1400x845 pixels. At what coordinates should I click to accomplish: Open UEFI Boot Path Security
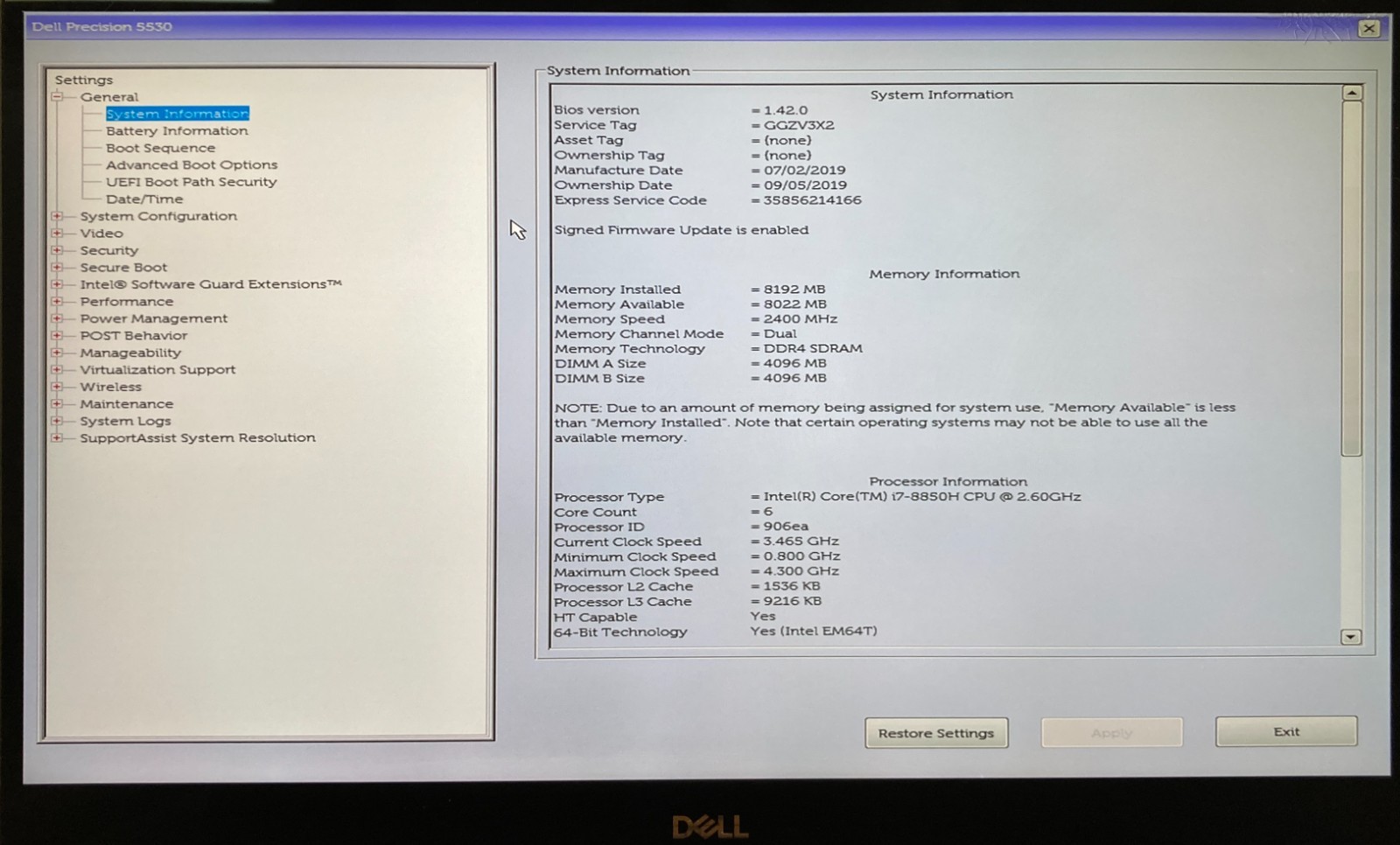pyautogui.click(x=192, y=182)
